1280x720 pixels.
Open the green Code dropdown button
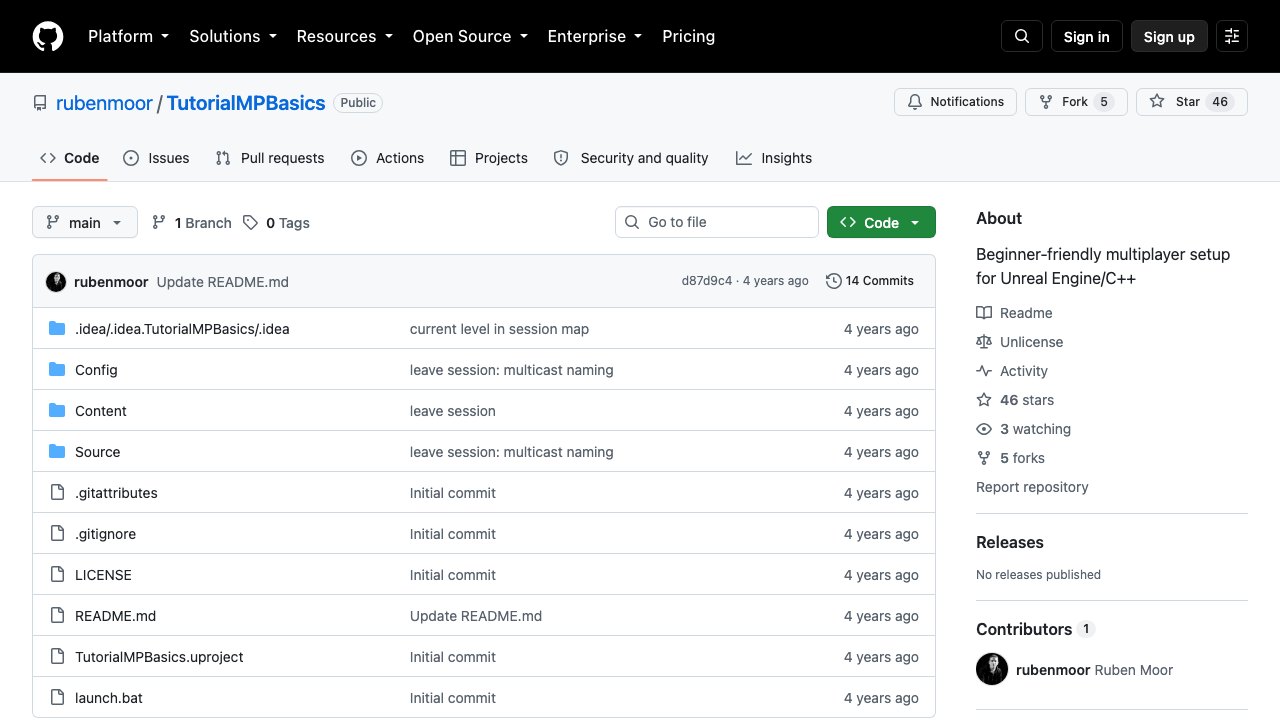tap(881, 222)
